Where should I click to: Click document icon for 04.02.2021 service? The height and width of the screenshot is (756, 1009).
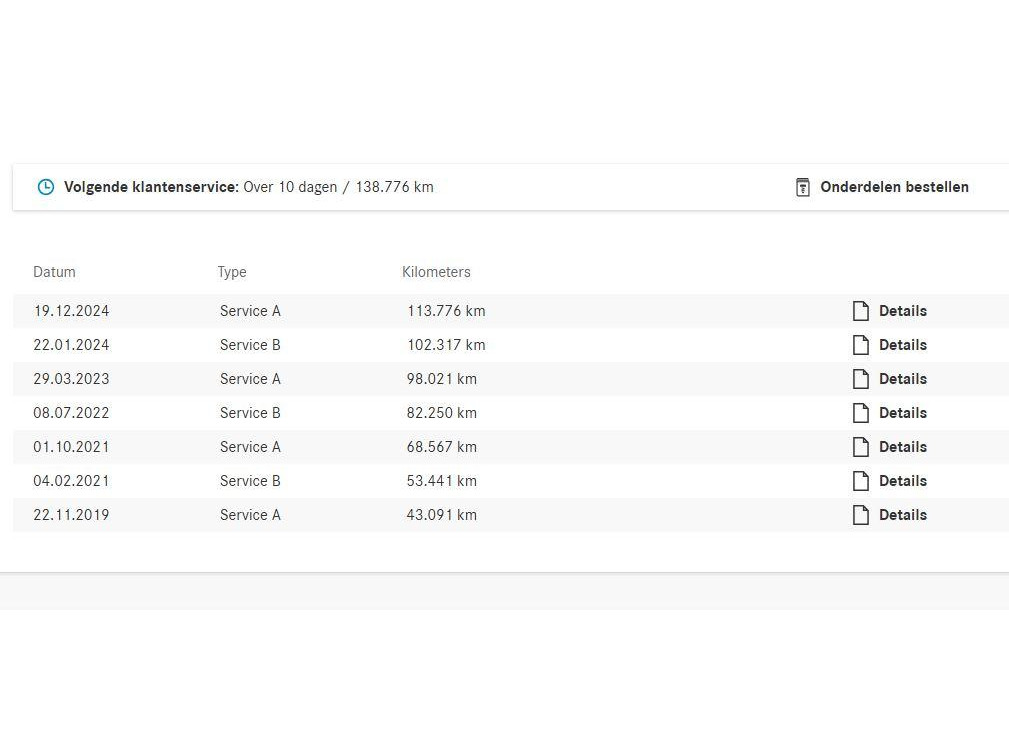click(x=860, y=481)
